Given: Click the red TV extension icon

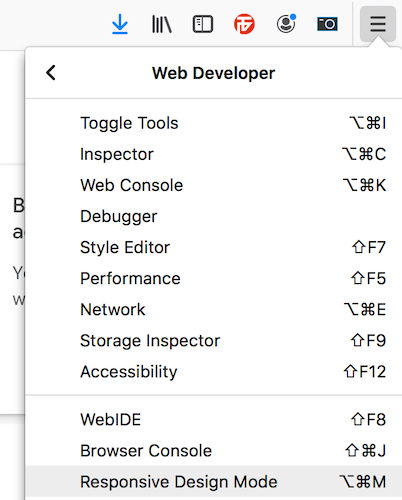Looking at the screenshot, I should [244, 24].
